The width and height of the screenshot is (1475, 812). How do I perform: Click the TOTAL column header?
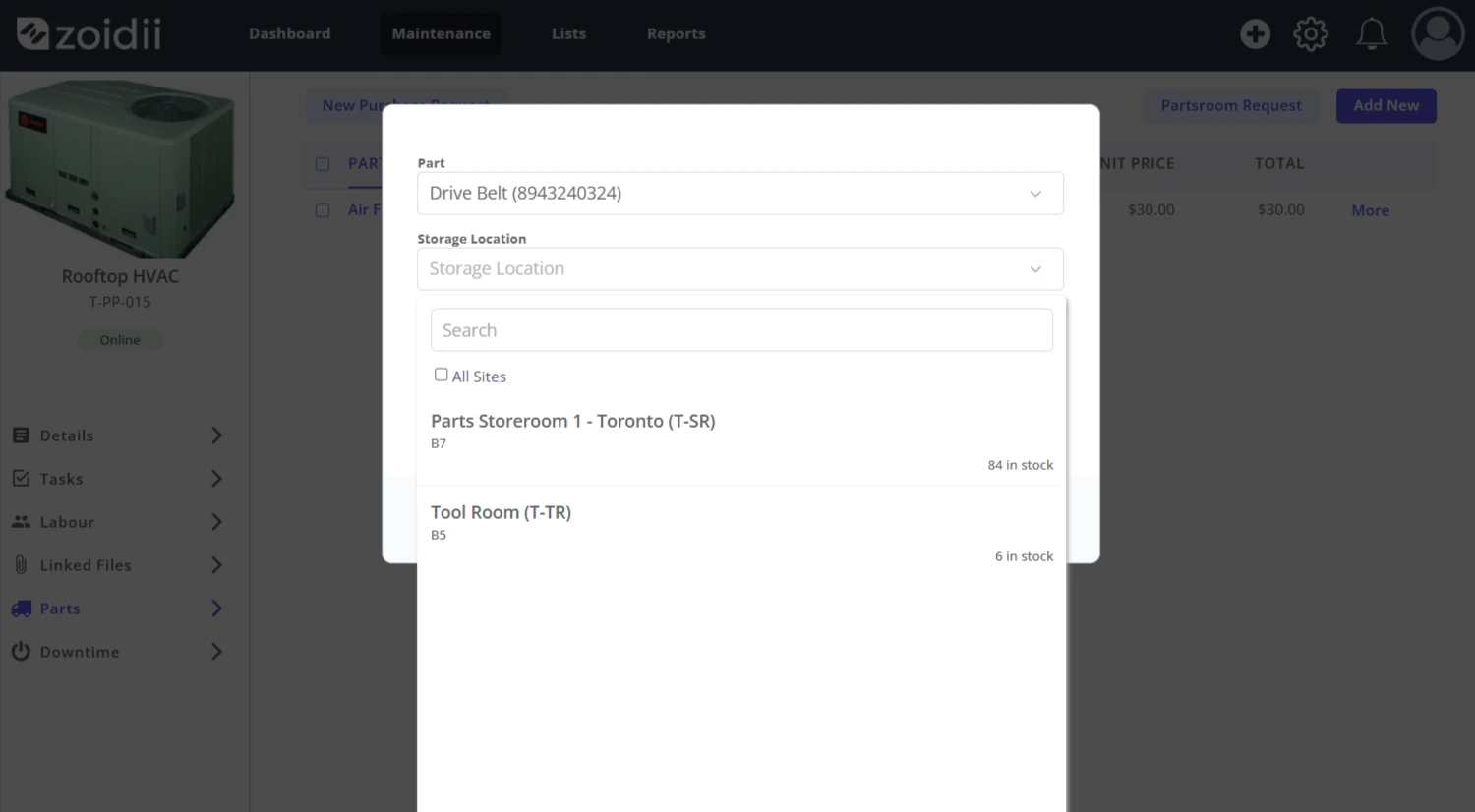1279,163
